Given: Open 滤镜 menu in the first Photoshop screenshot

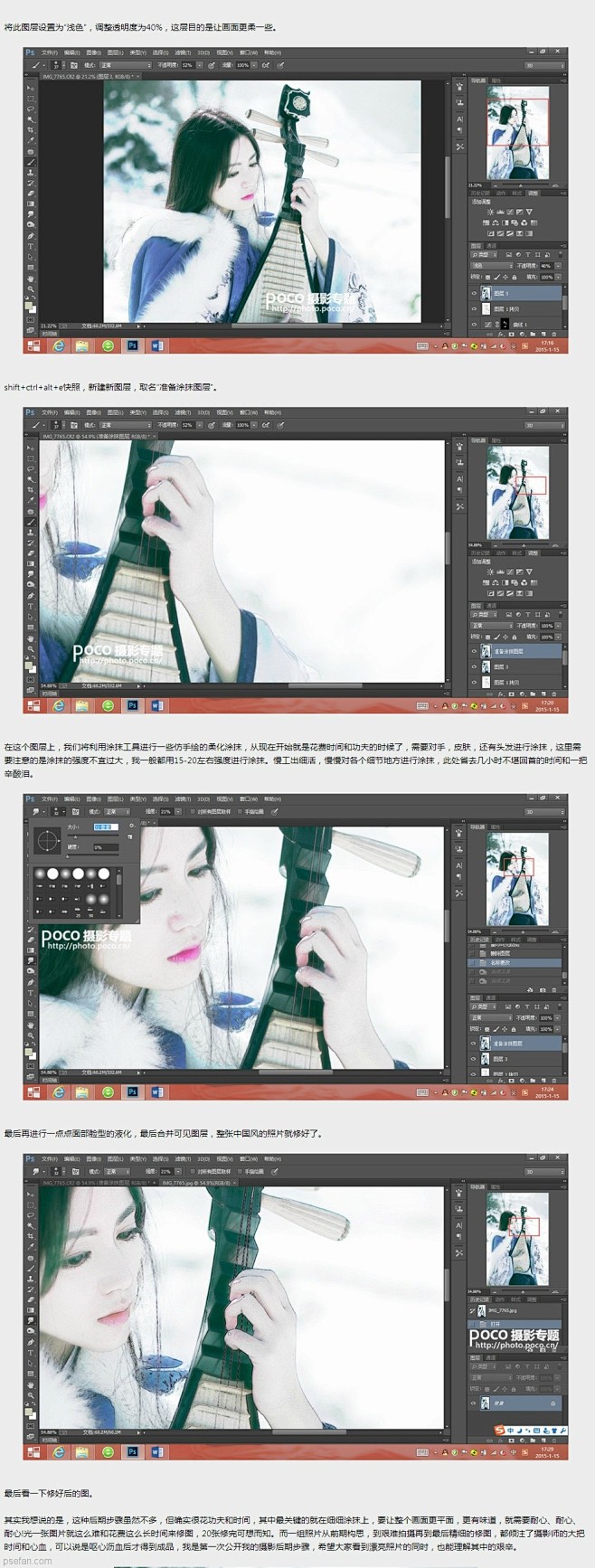Looking at the screenshot, I should [x=182, y=52].
